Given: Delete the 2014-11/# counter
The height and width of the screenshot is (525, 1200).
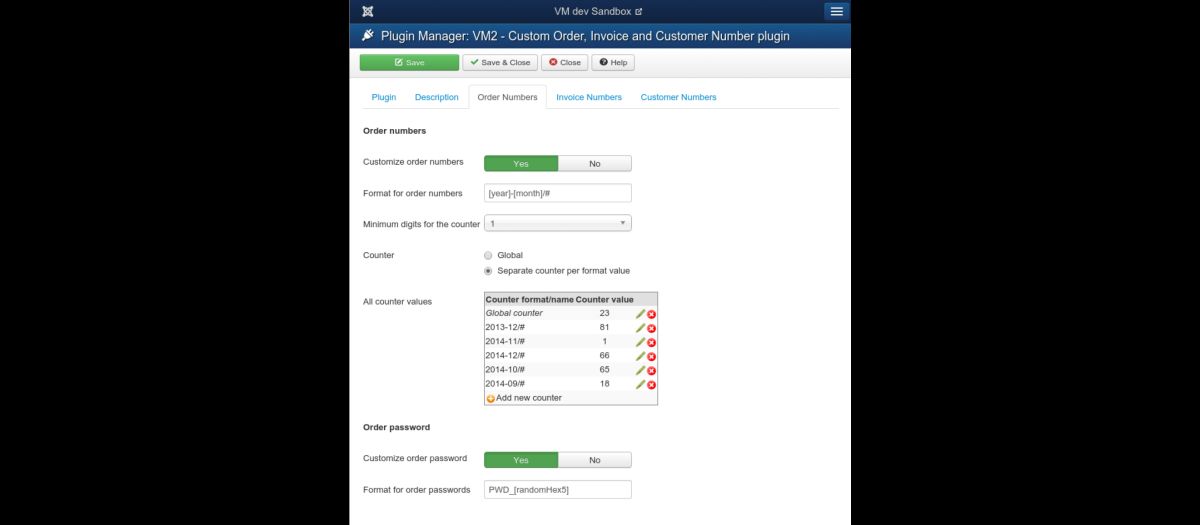Looking at the screenshot, I should coord(652,342).
